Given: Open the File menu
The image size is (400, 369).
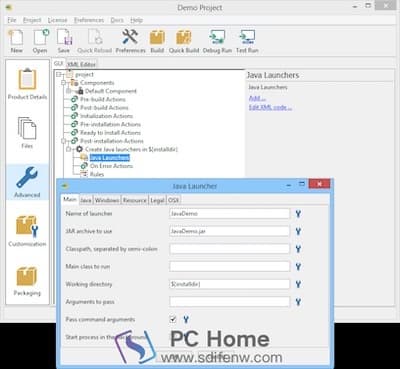Looking at the screenshot, I should 12,20.
